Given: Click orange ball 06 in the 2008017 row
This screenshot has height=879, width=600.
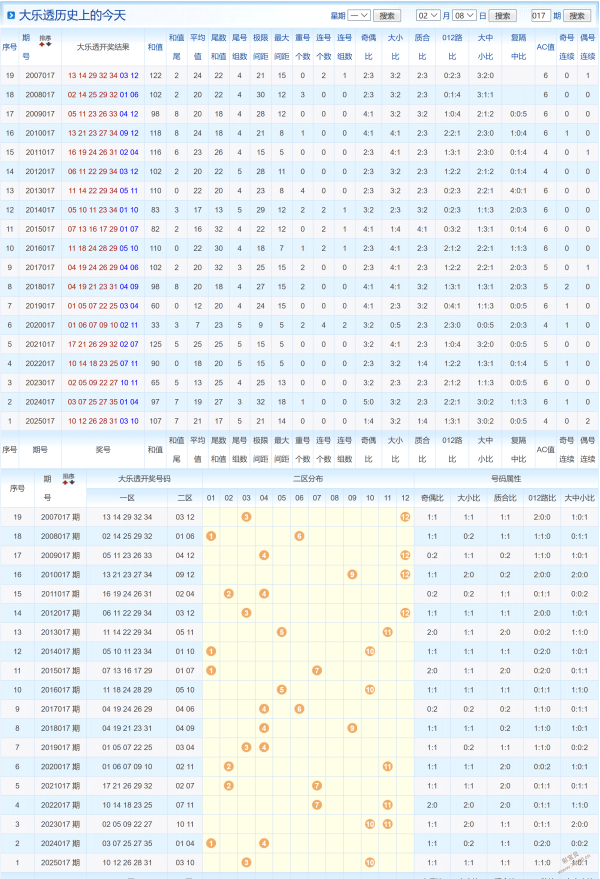Looking at the screenshot, I should [x=299, y=536].
